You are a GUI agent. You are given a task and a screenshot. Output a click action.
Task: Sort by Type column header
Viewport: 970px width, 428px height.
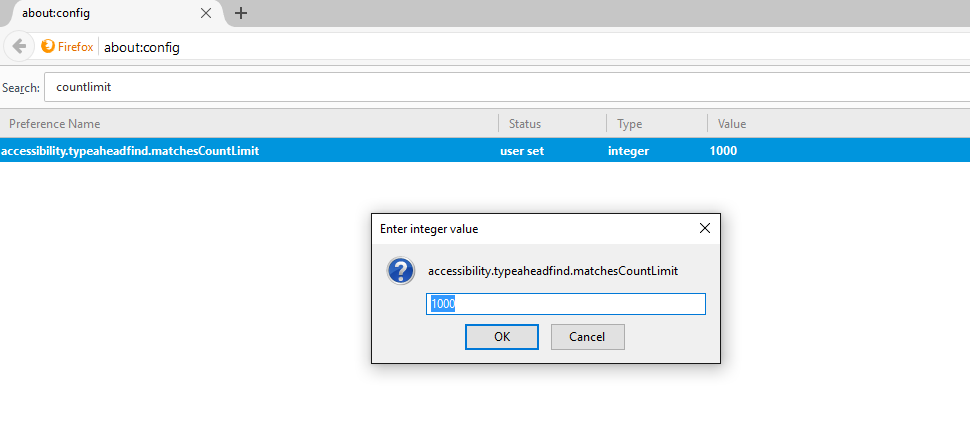[x=655, y=124]
